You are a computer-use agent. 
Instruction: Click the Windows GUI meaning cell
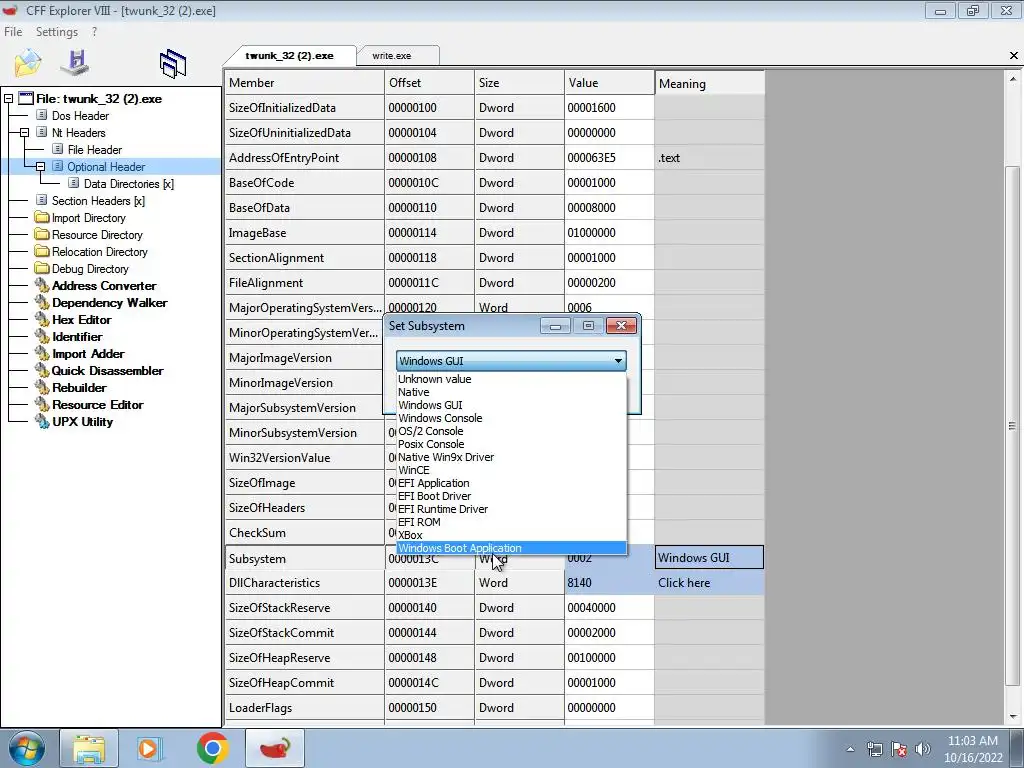tap(709, 558)
